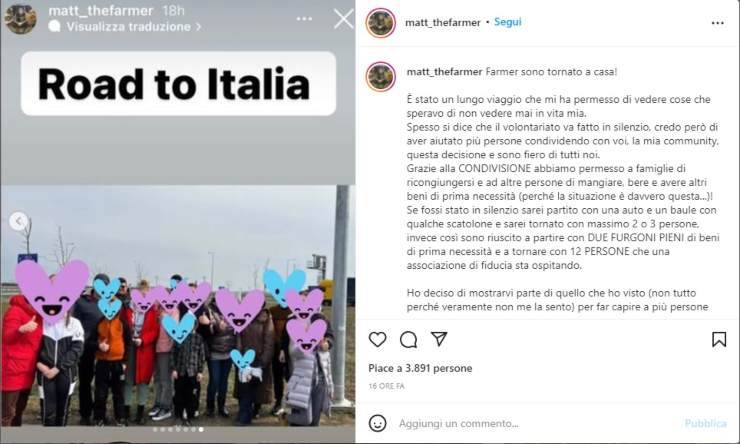Close the story with the X

pyautogui.click(x=343, y=19)
